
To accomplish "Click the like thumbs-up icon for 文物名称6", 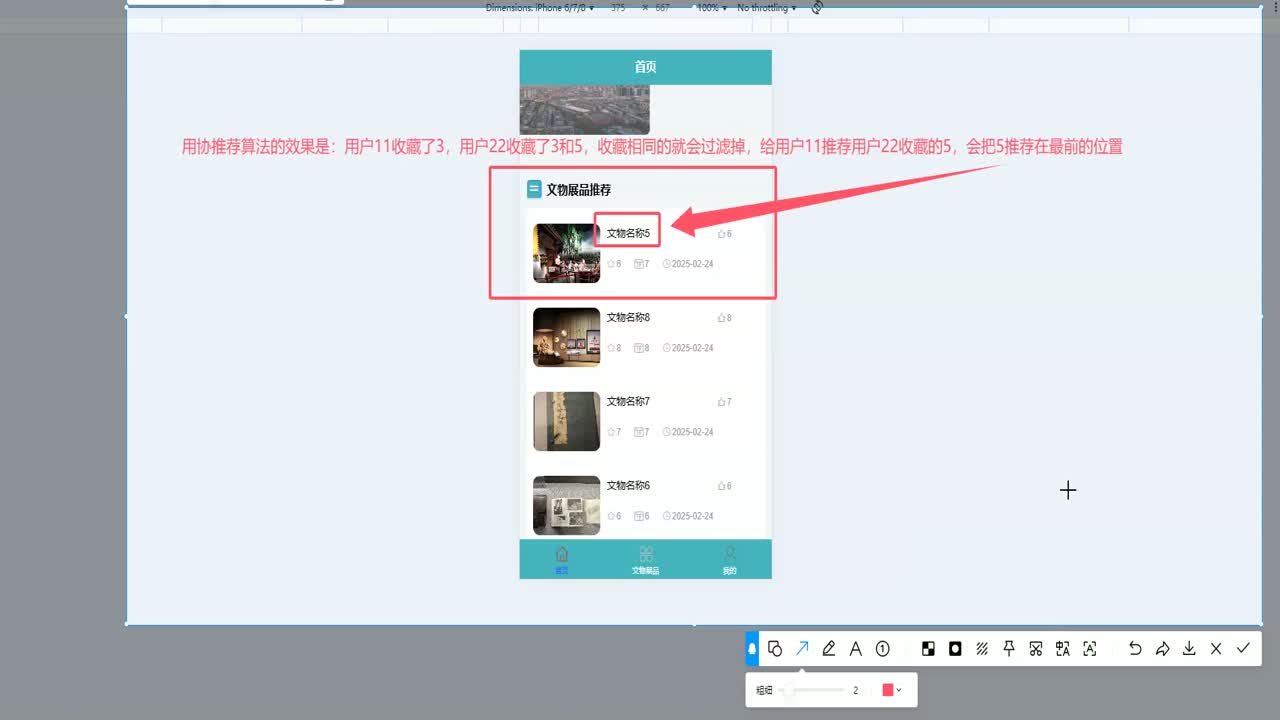I will click(x=721, y=486).
